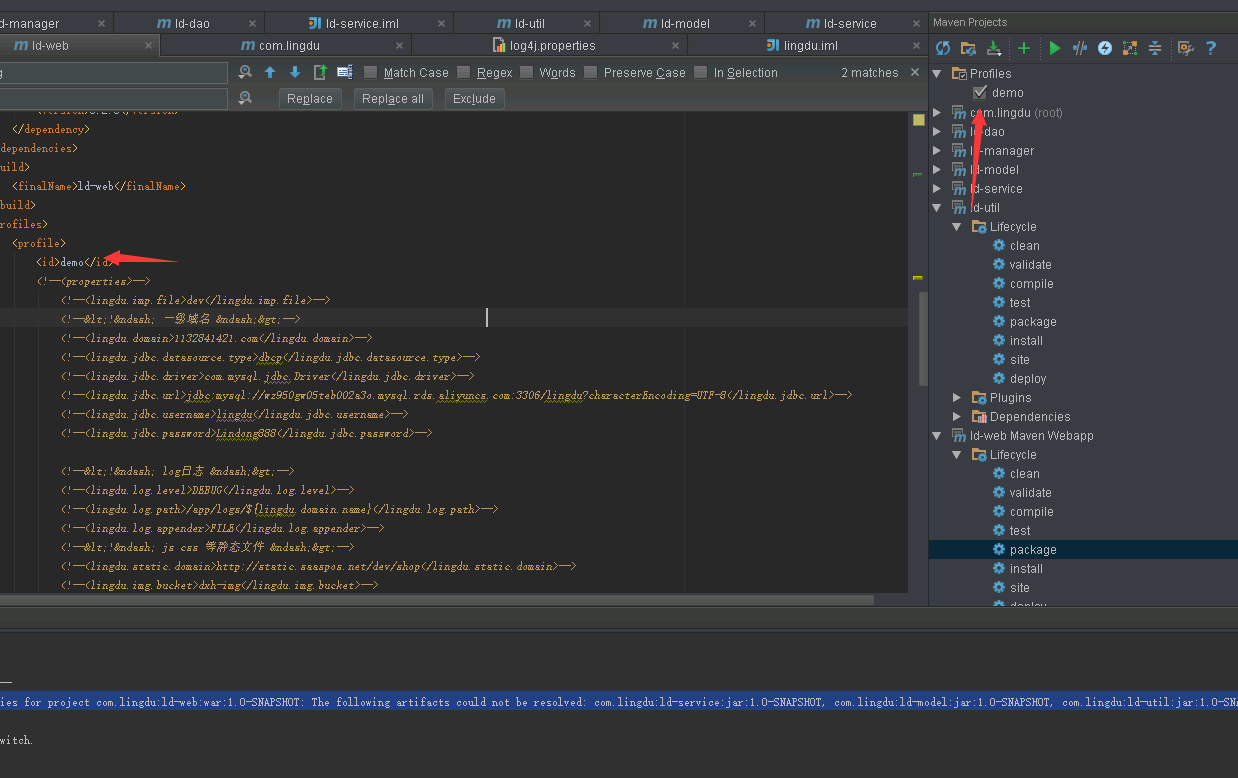Click the Reimport All Maven Projects icon
Viewport: 1238px width, 778px height.
pos(943,48)
